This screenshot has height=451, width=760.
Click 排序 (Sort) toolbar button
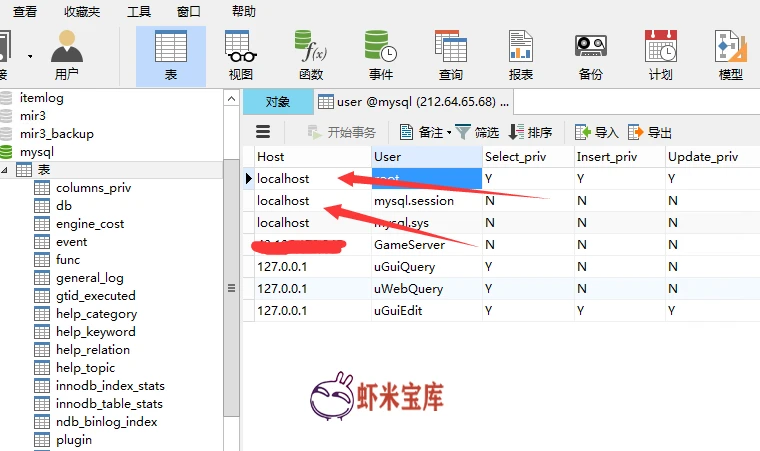tap(530, 132)
